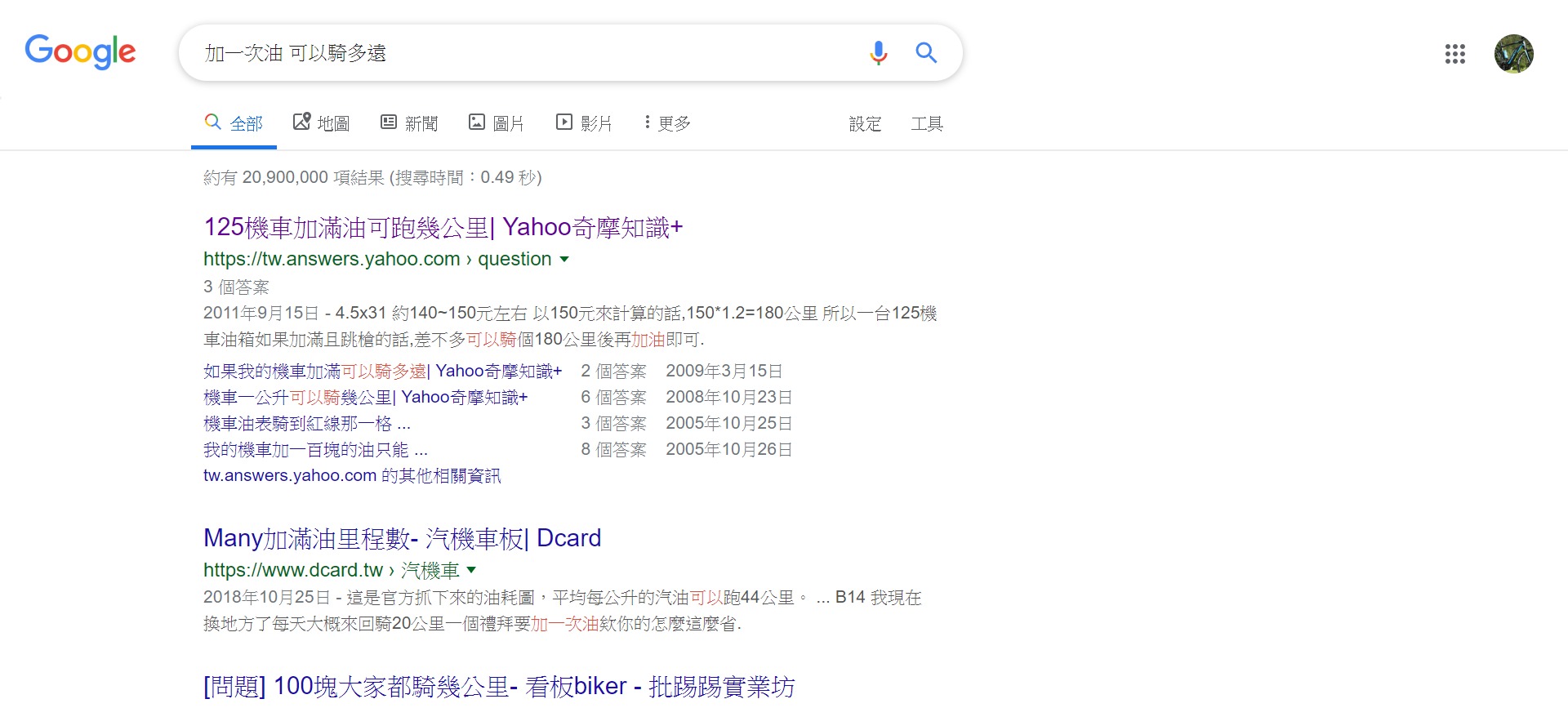Select the 全部 tab
The height and width of the screenshot is (708, 1568).
(234, 123)
